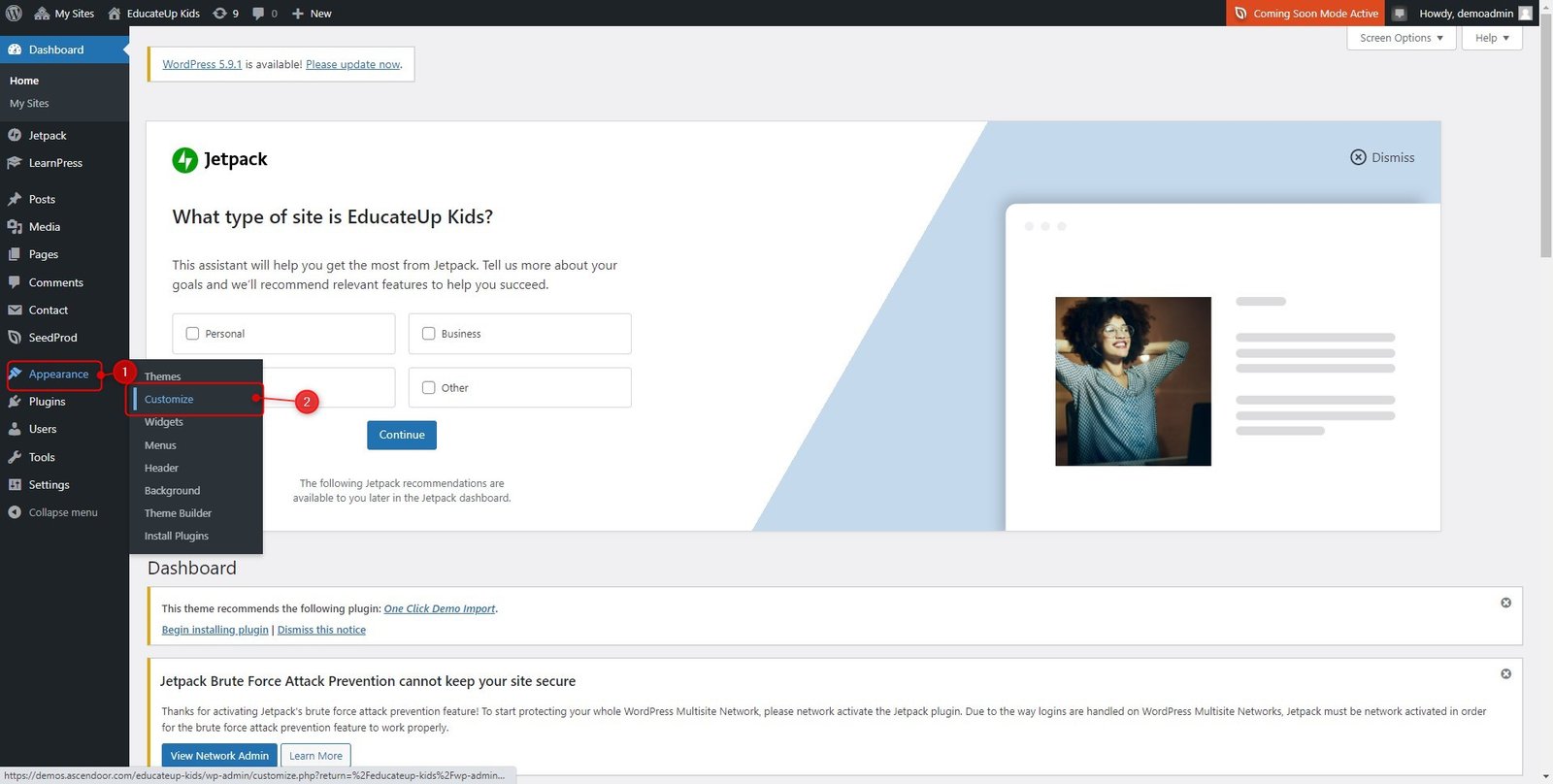Click the Jetpack sidebar icon
The height and width of the screenshot is (784, 1553).
15,136
